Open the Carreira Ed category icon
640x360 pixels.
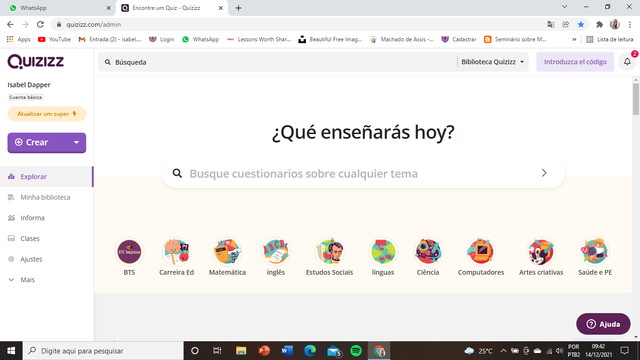[176, 251]
